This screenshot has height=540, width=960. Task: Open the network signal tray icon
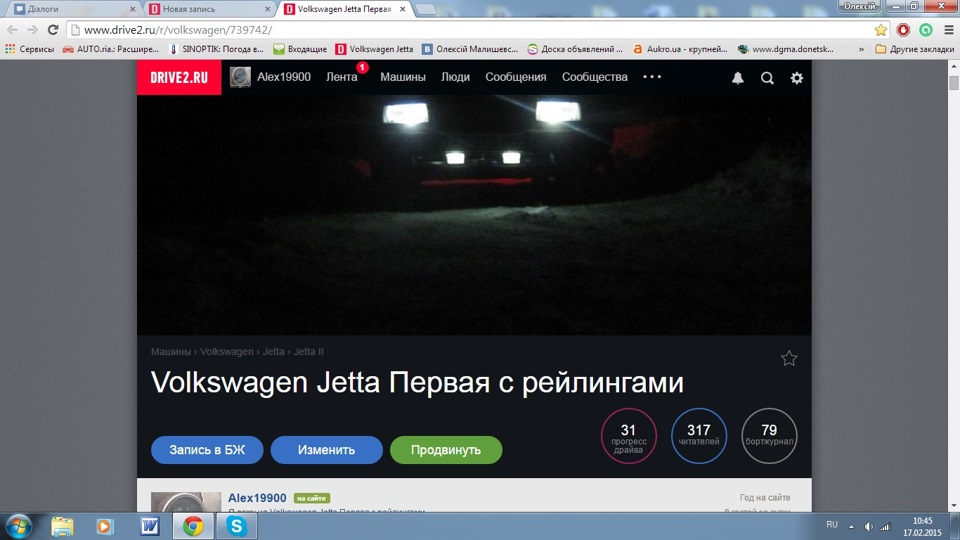point(885,526)
